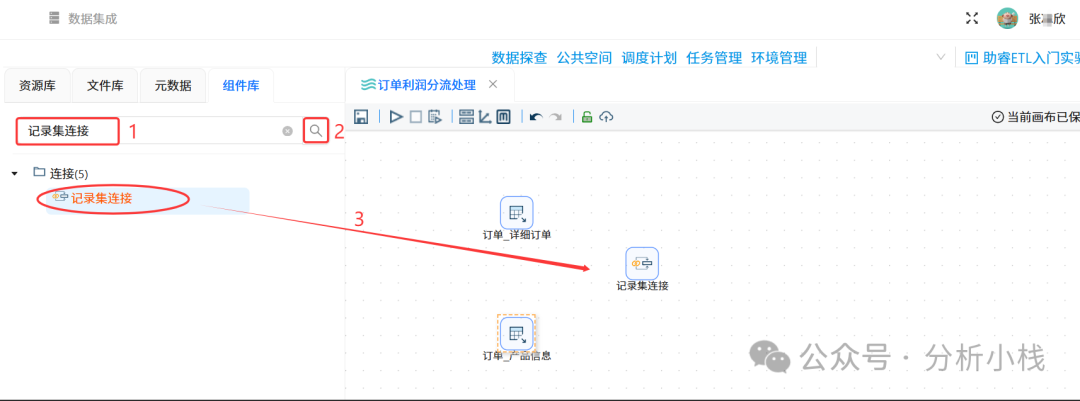Click into the component search input field
This screenshot has height=401, width=1080.
pyautogui.click(x=158, y=131)
